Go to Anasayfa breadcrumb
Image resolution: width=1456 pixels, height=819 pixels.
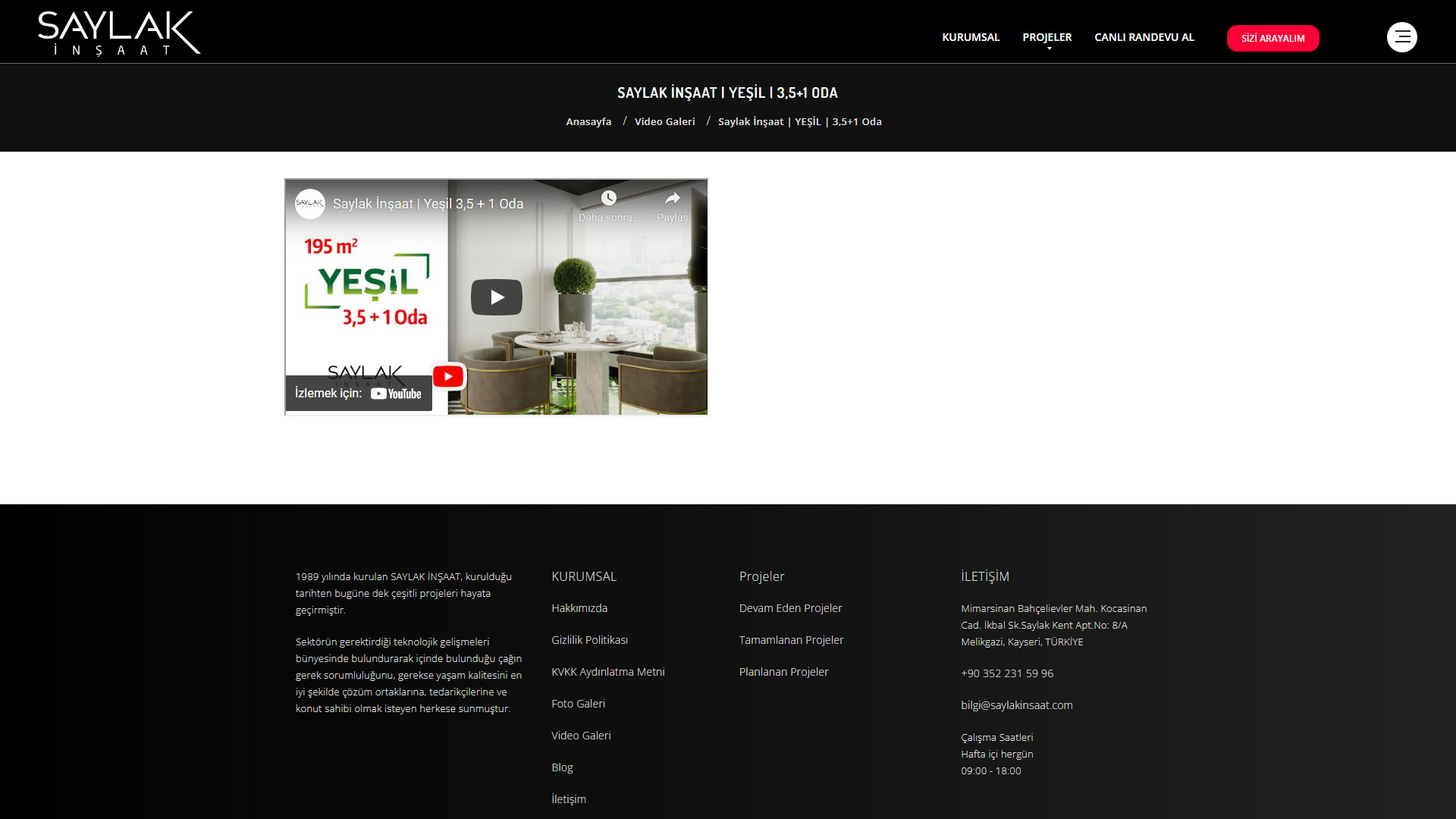tap(588, 121)
